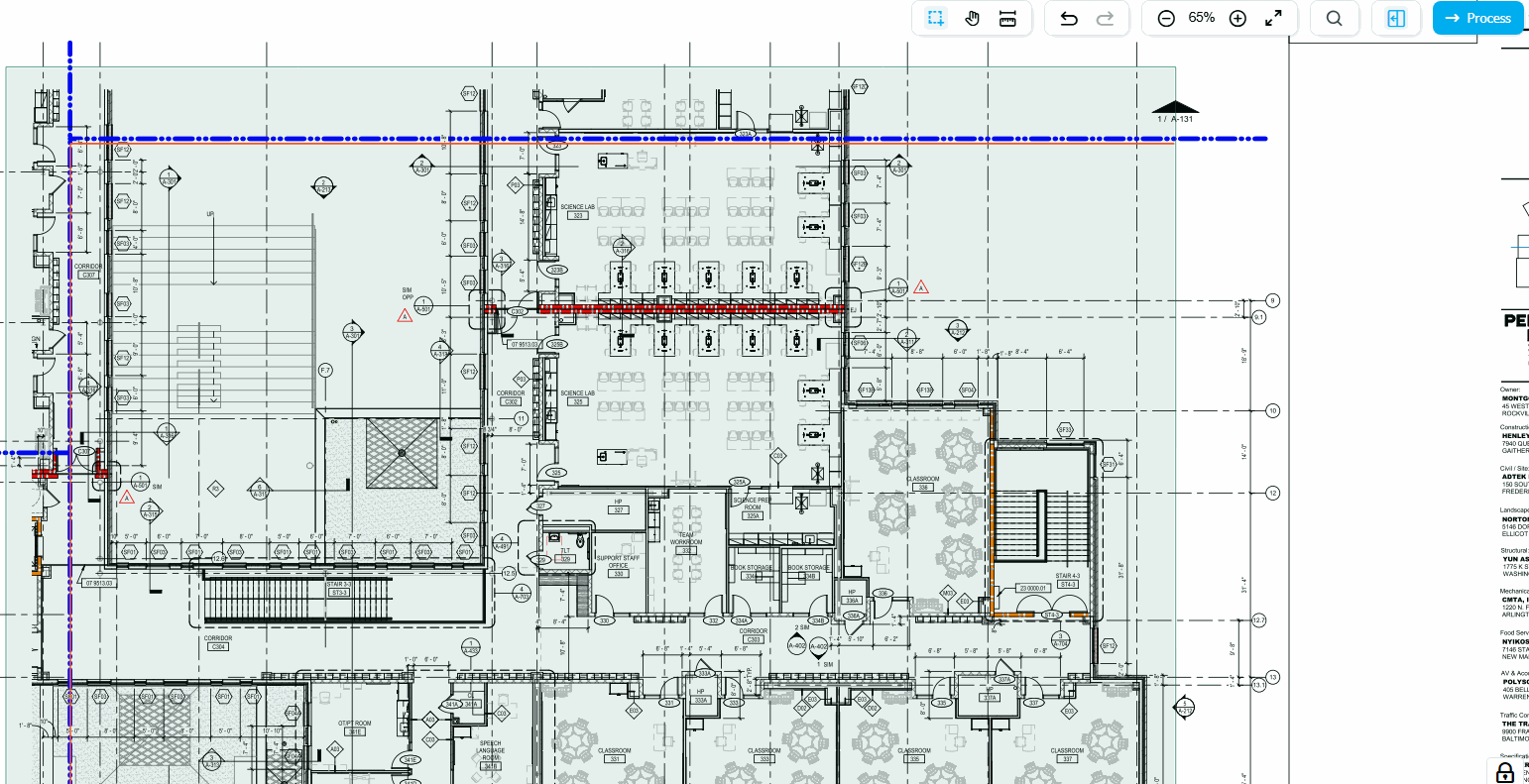Click the Classroom 336 room label
The height and width of the screenshot is (784, 1529).
(x=923, y=483)
